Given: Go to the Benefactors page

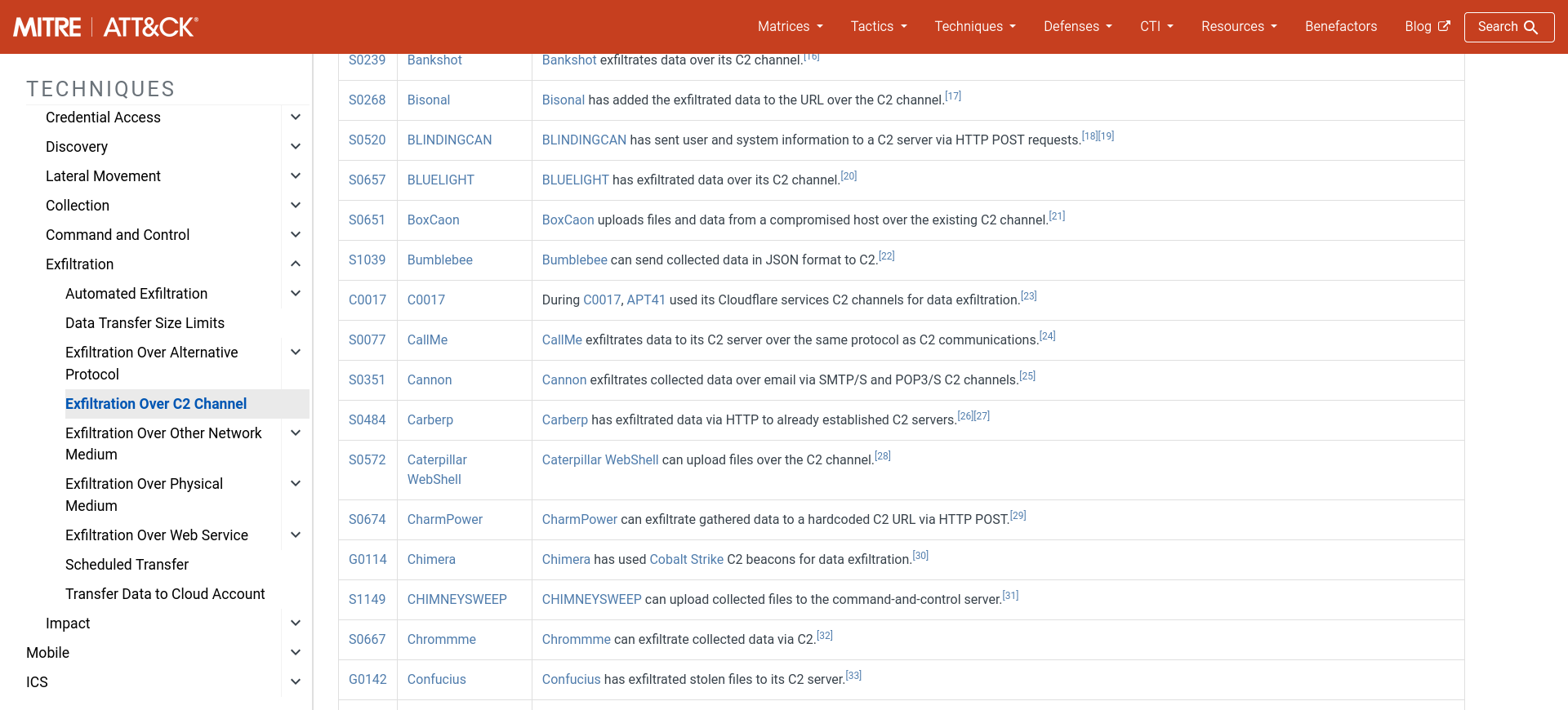Looking at the screenshot, I should tap(1341, 27).
